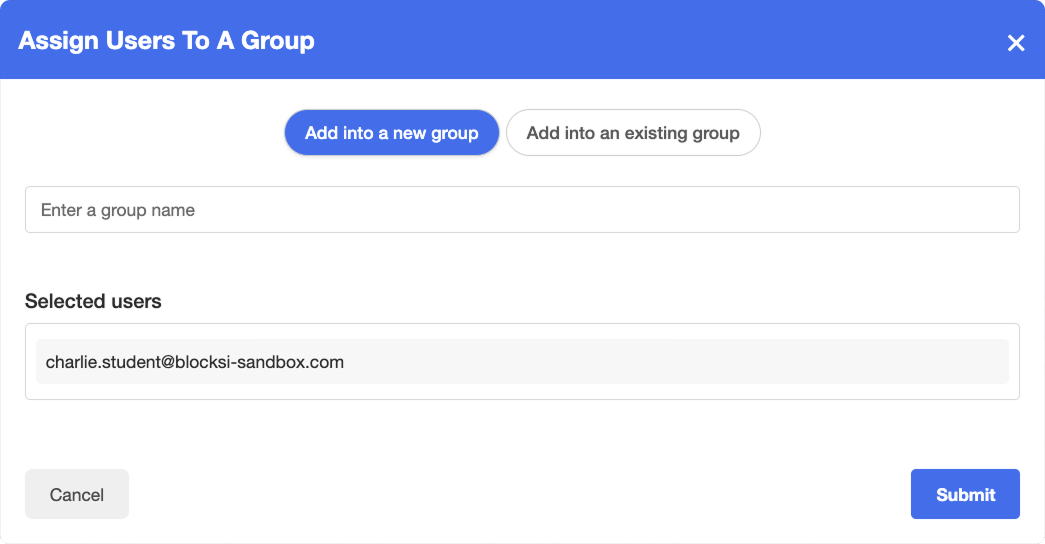
Task: Cancel the group assignment
Action: 77,494
